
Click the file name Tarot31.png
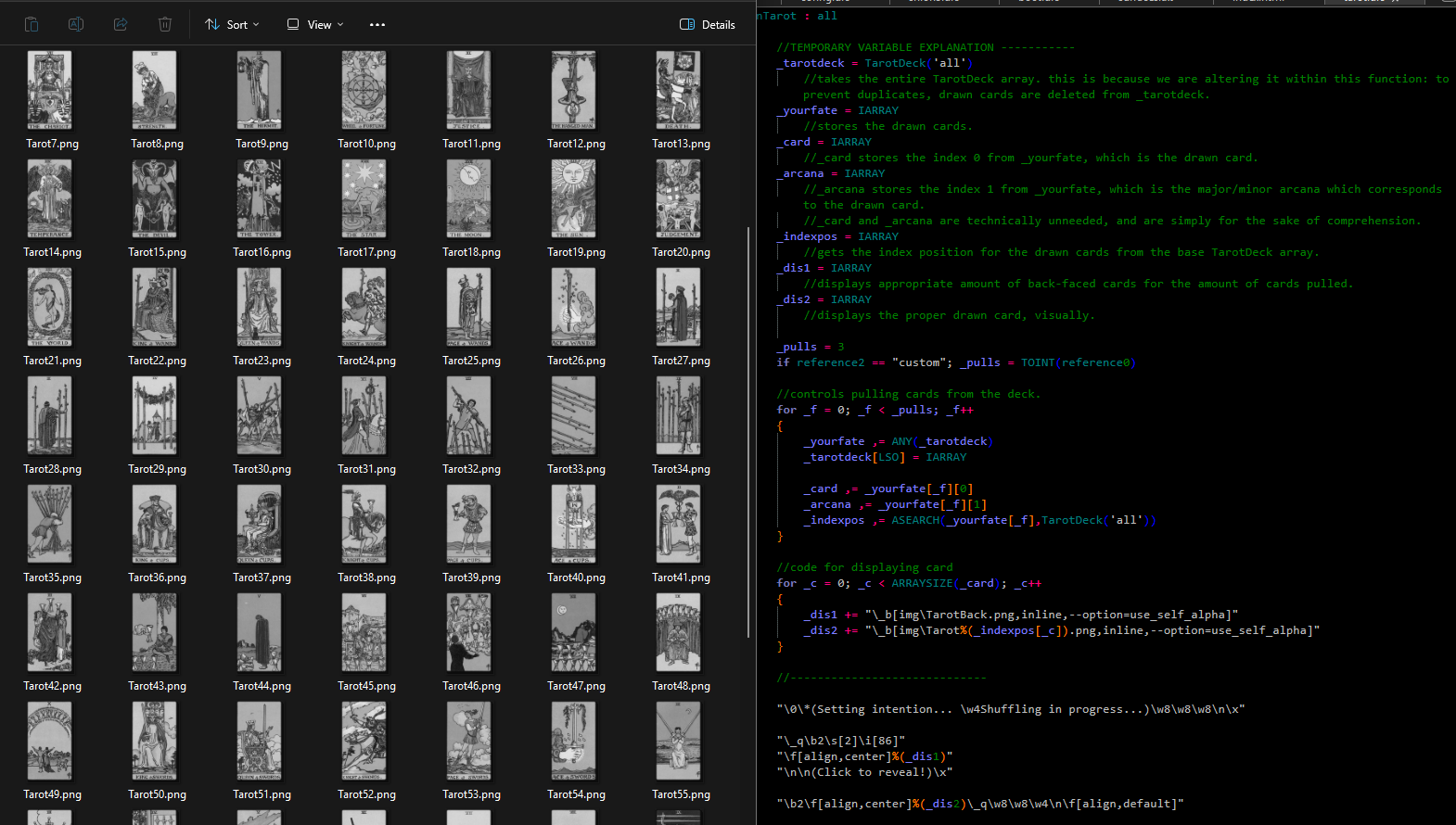pos(367,469)
